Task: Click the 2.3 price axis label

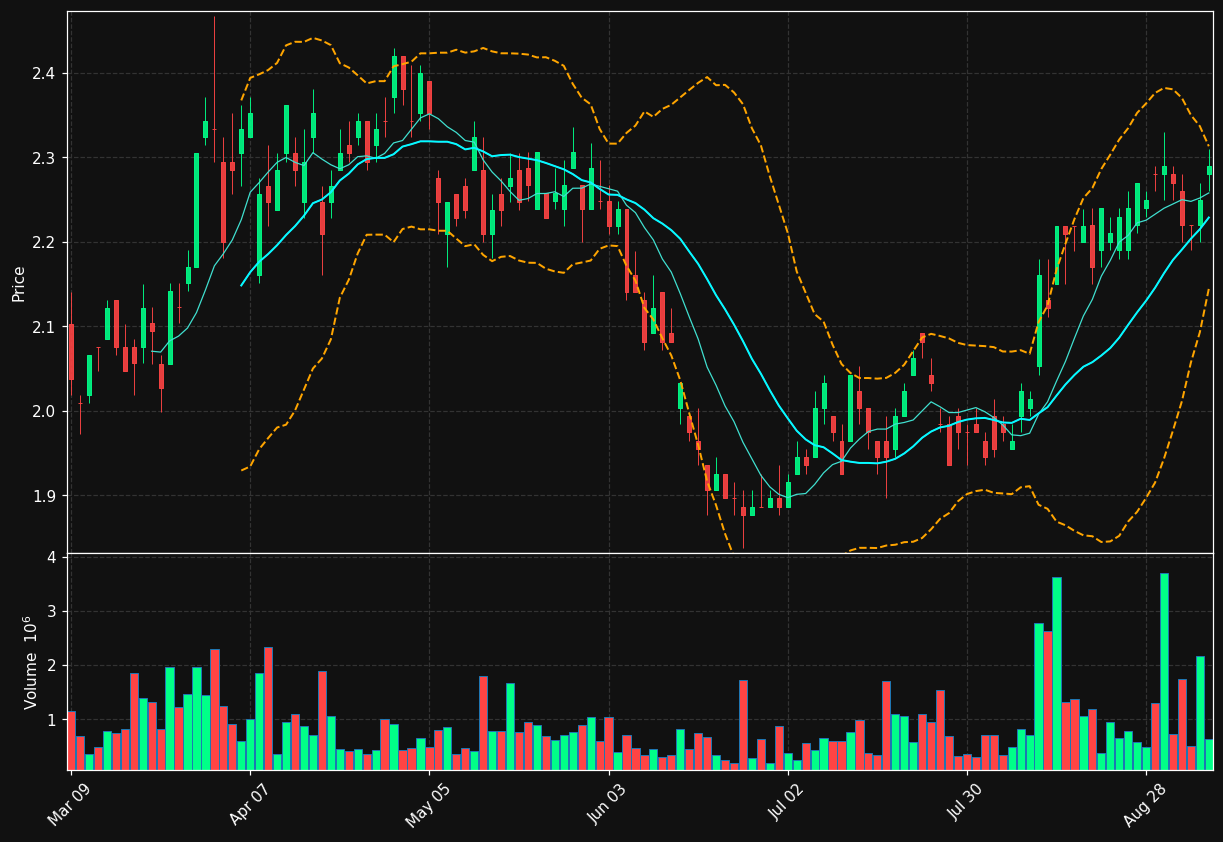Action: pos(45,158)
